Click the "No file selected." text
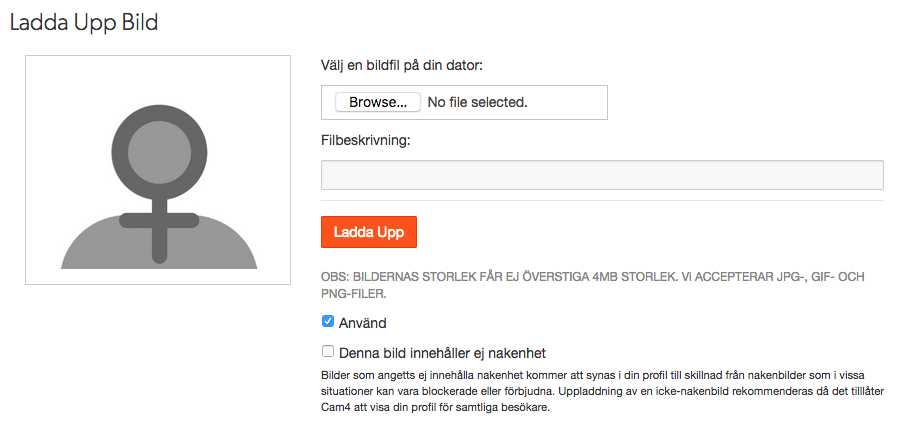Image resolution: width=909 pixels, height=426 pixels. coord(477,102)
